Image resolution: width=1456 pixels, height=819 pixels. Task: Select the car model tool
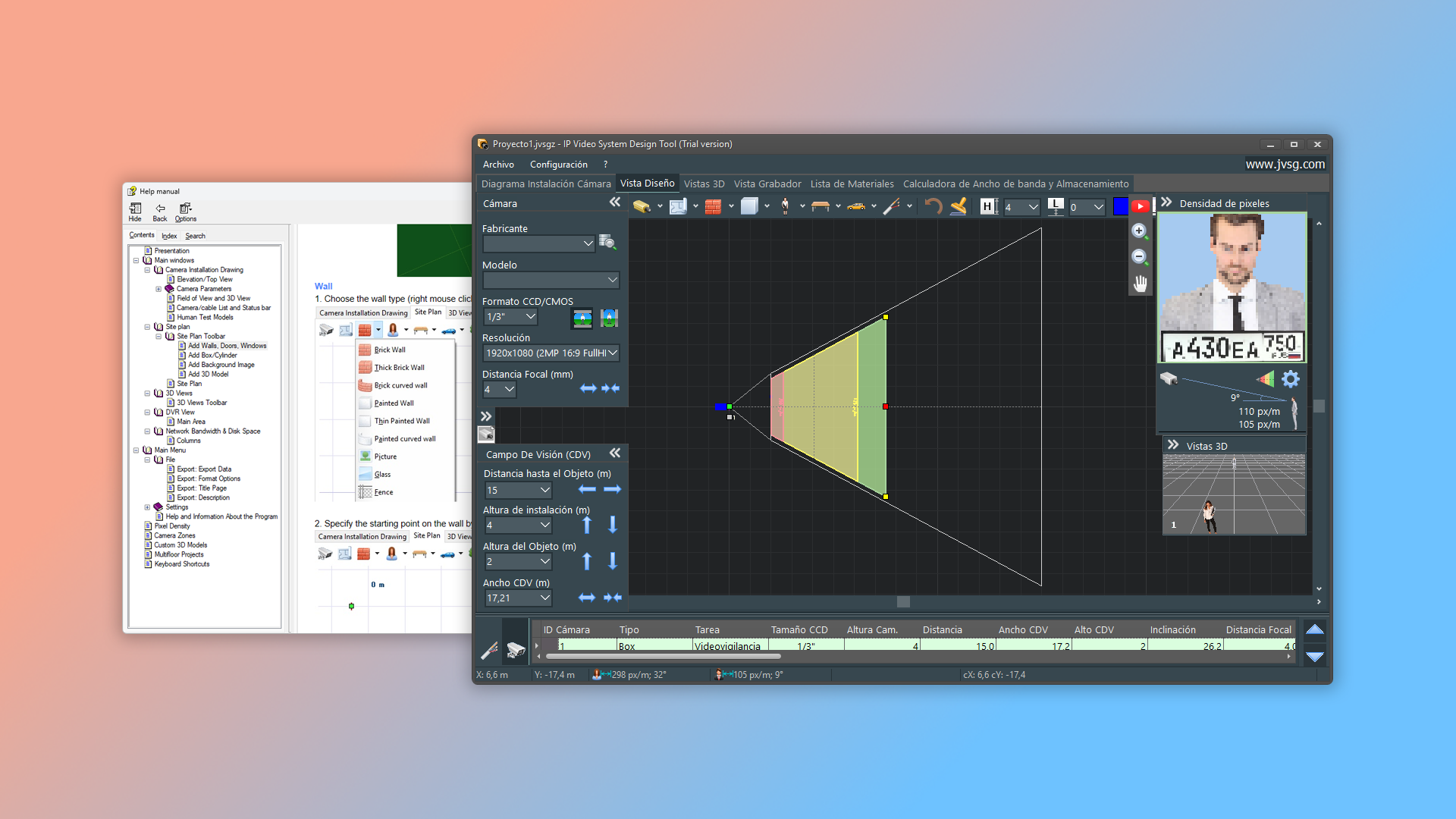pyautogui.click(x=856, y=206)
